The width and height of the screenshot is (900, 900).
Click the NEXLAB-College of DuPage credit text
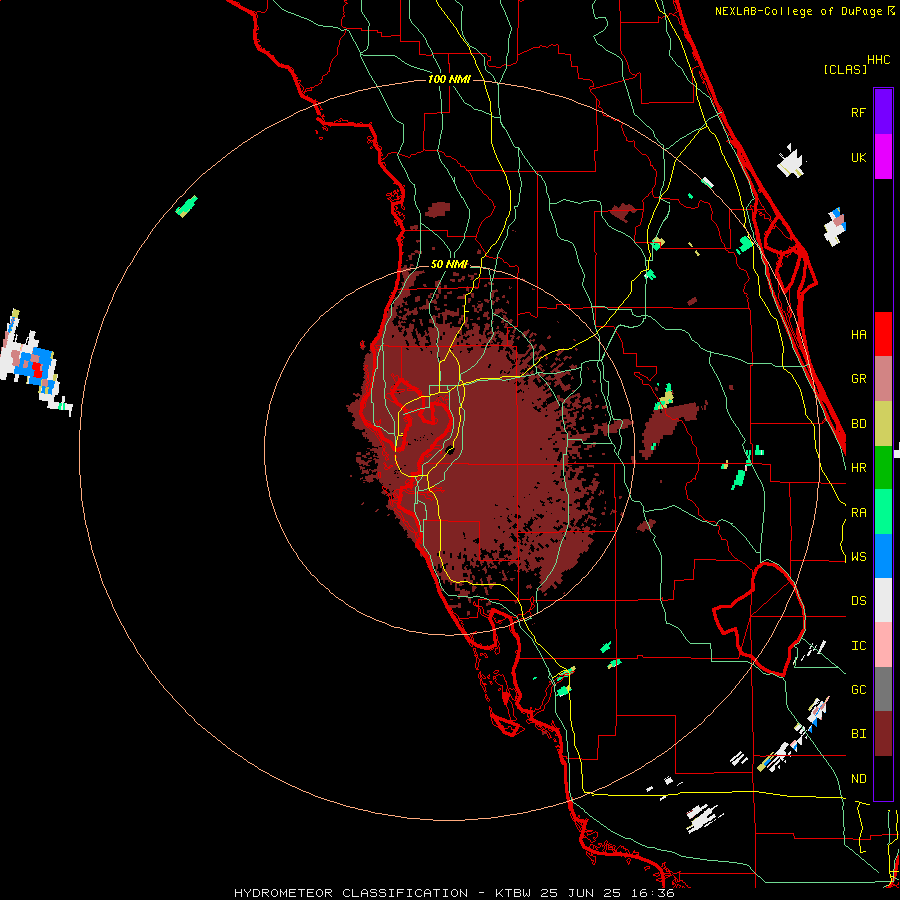pyautogui.click(x=804, y=11)
